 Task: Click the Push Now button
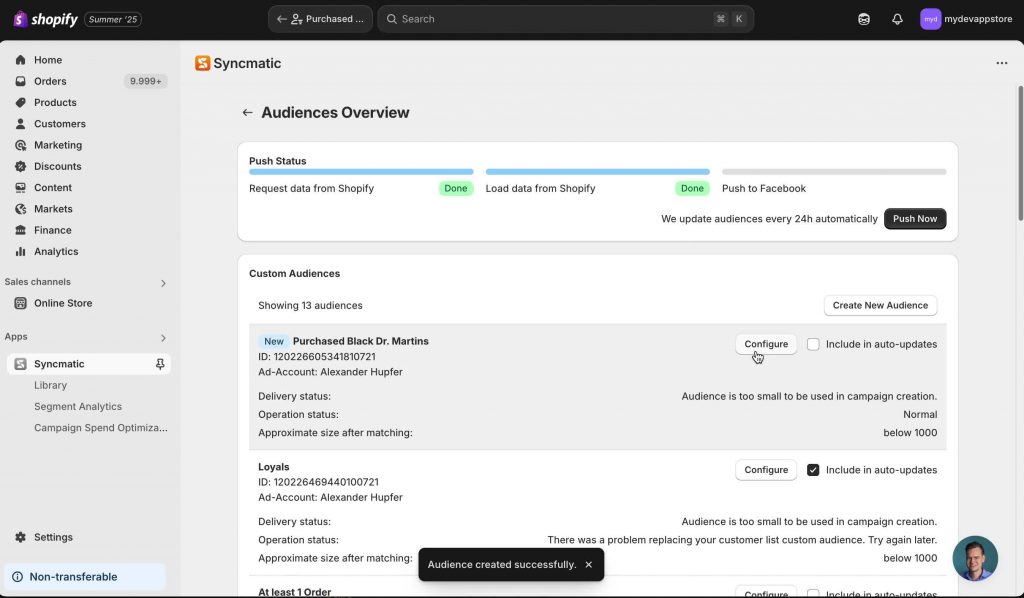tap(915, 219)
